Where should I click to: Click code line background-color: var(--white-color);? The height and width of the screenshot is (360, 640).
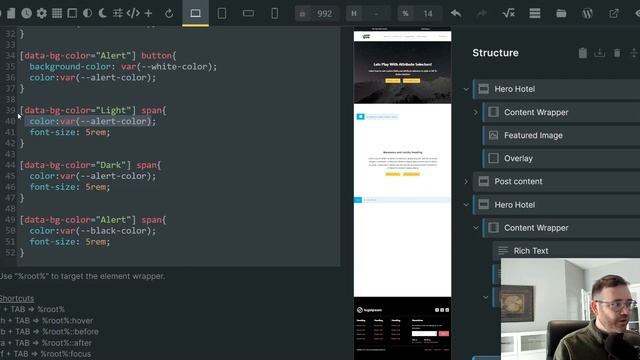[123, 67]
